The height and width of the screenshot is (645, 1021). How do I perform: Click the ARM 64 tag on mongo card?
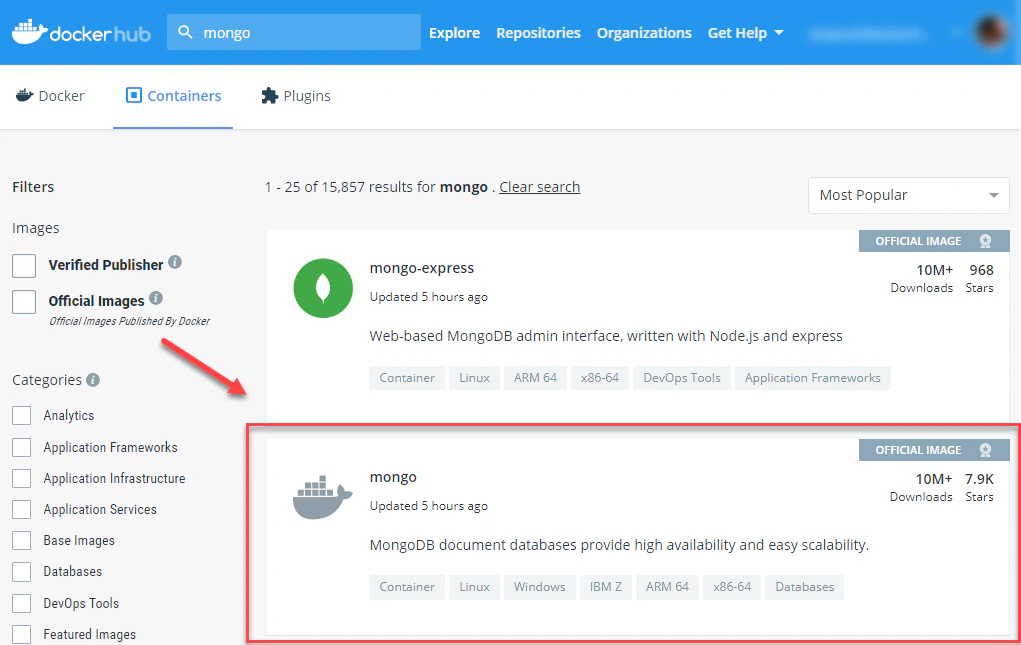click(x=667, y=587)
